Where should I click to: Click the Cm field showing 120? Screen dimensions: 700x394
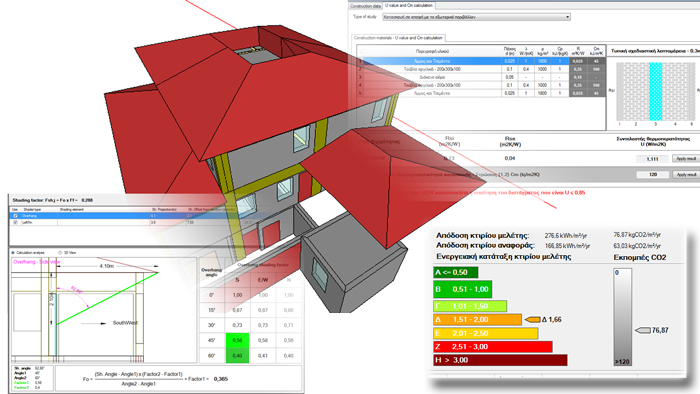(653, 174)
